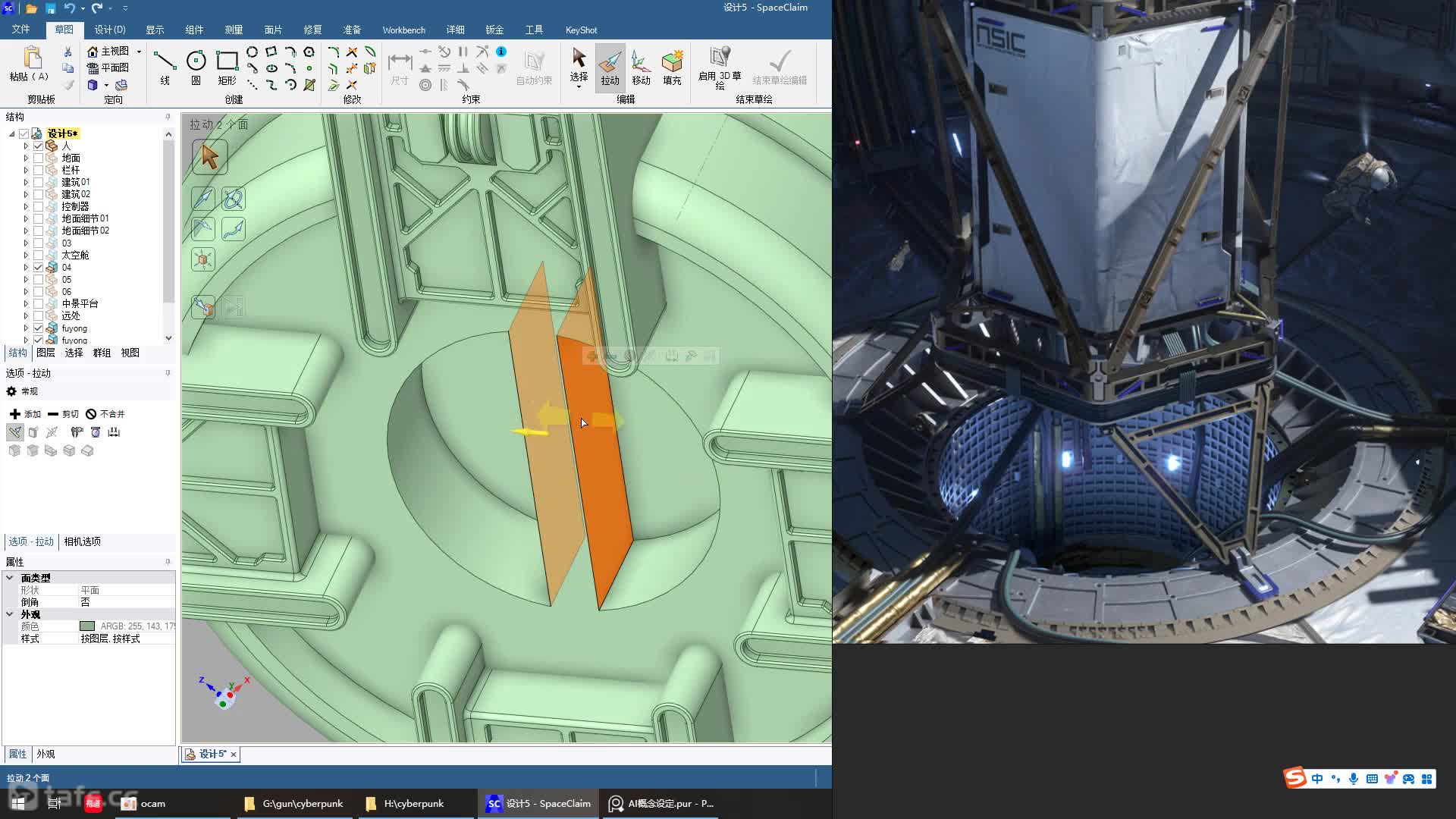Select the ellipse sketch tool
Viewport: 1456px width, 819px height.
(271, 68)
